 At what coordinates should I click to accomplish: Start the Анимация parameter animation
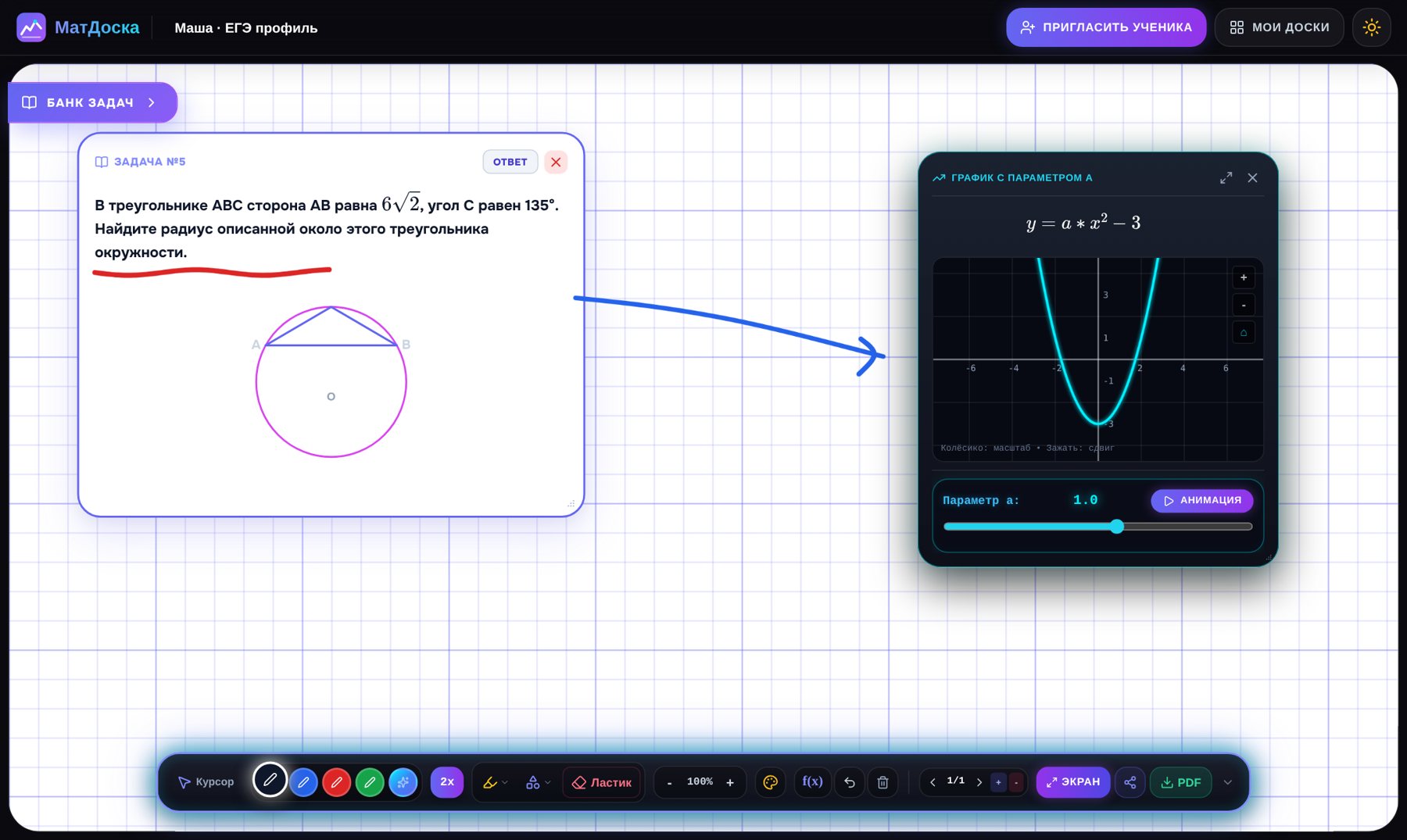(1202, 501)
